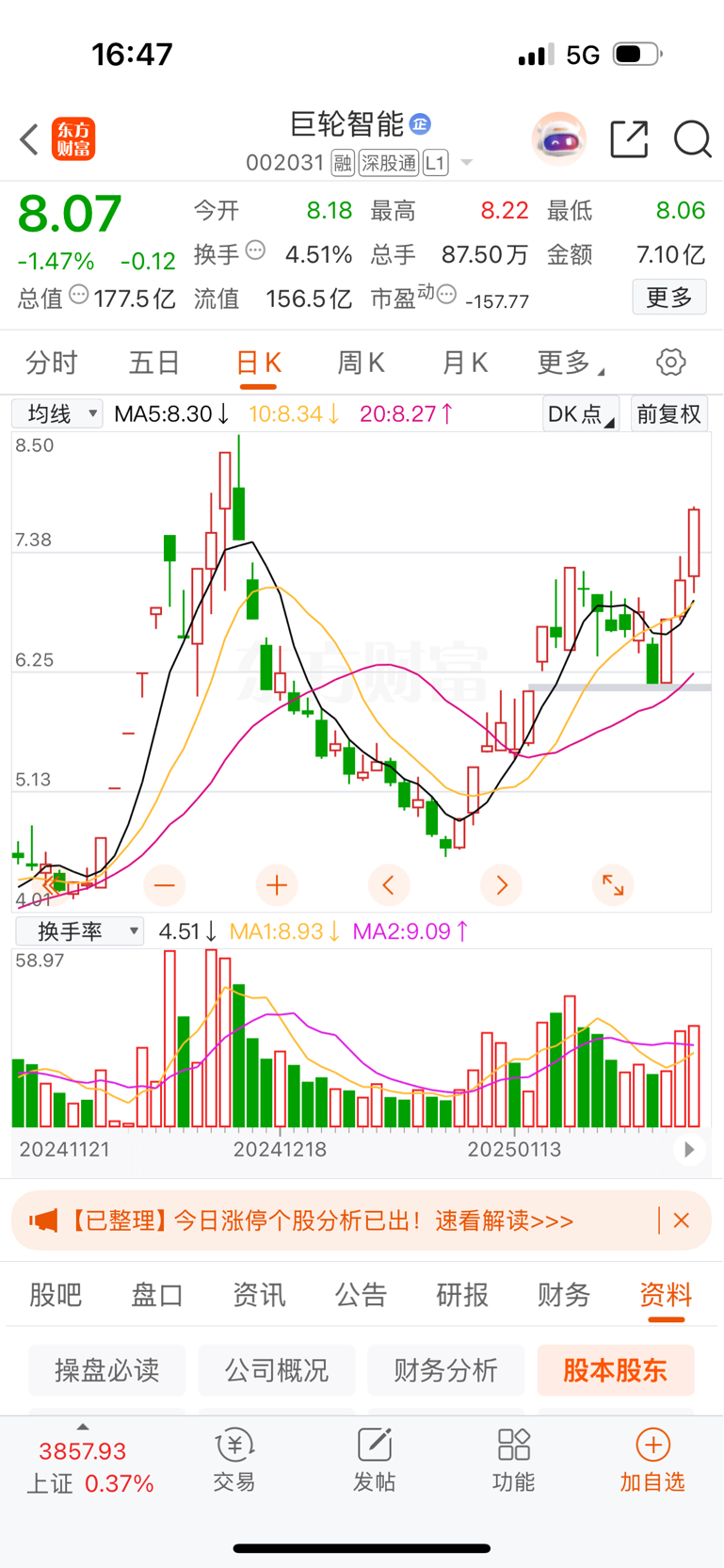Tap the K-line candlestick chart area

point(362,671)
